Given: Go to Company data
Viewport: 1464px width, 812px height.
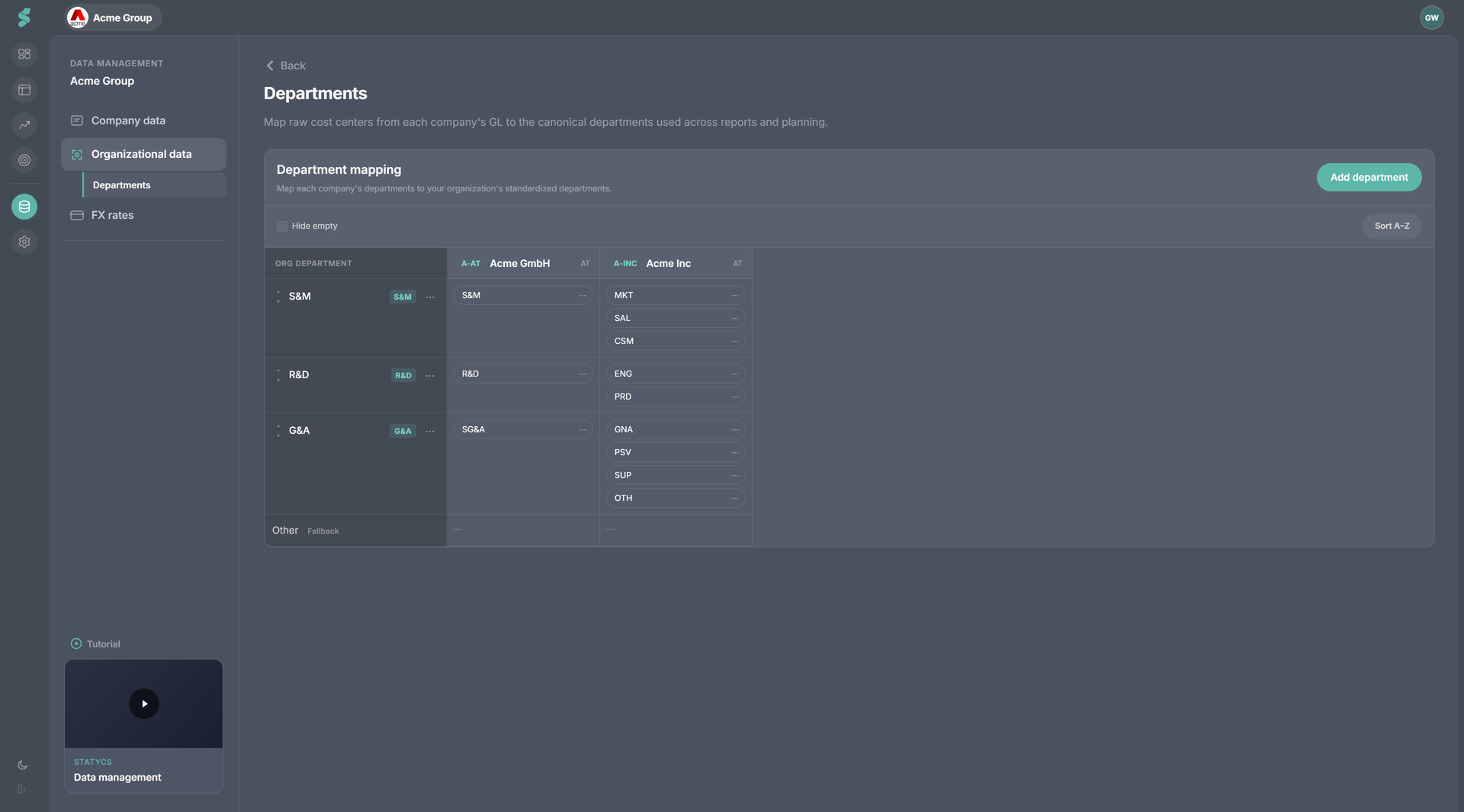Looking at the screenshot, I should point(143,120).
